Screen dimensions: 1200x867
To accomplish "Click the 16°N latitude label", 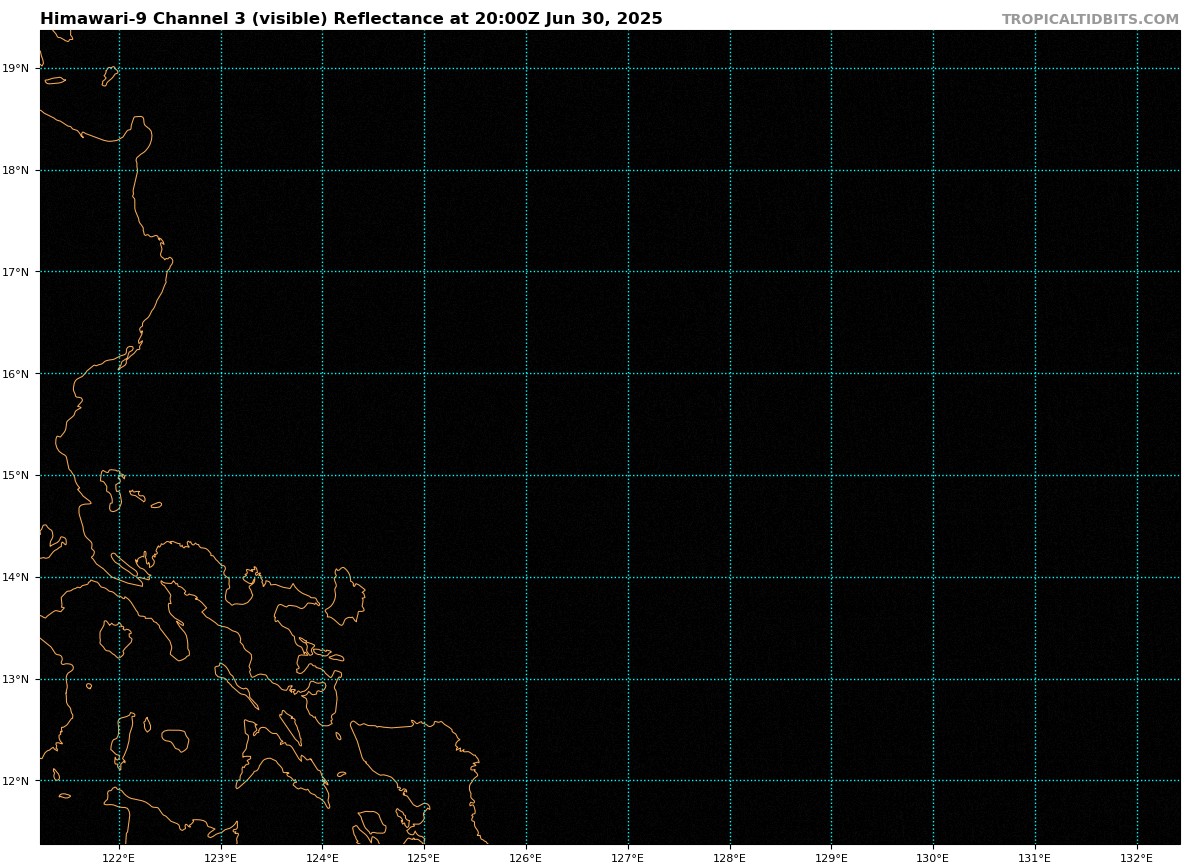I will coord(16,374).
